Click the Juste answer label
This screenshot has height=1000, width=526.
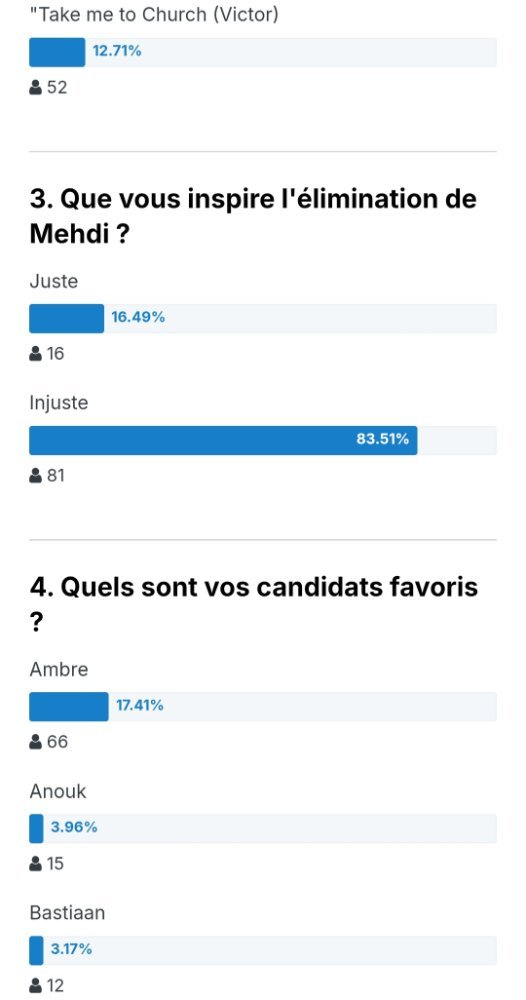[54, 281]
